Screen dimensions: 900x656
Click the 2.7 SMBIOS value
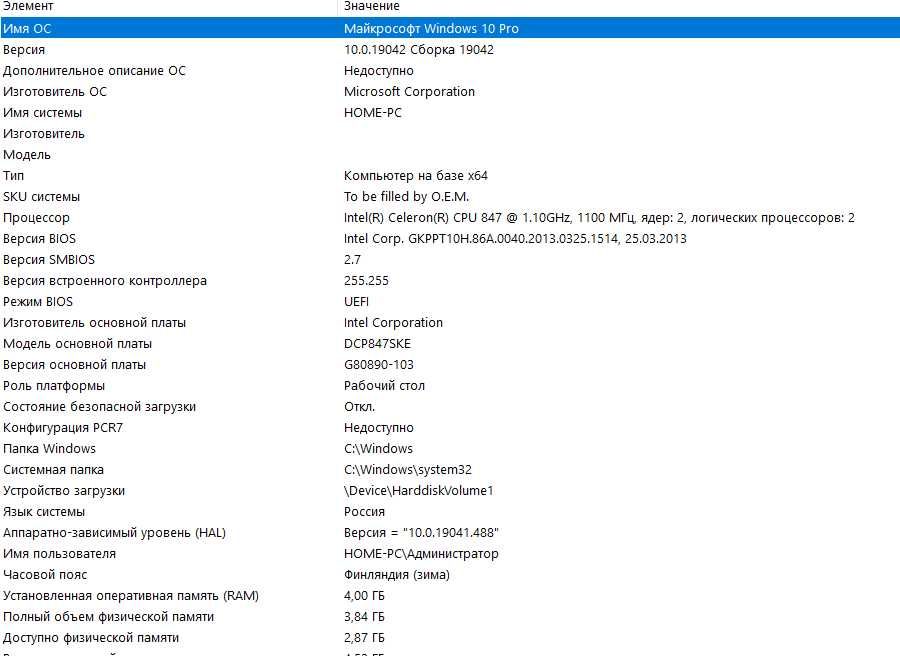(352, 260)
